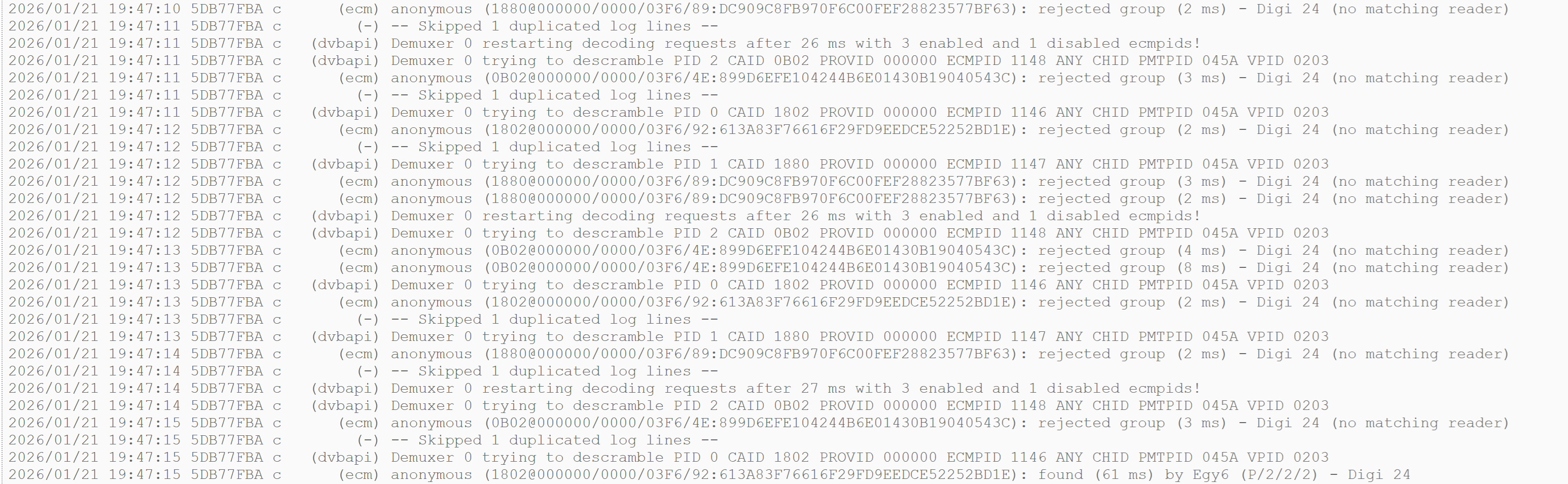Screen dimensions: 1568x484
Task: Select the 19:47:11 descramble PID 2 line
Action: pyautogui.click(x=668, y=61)
